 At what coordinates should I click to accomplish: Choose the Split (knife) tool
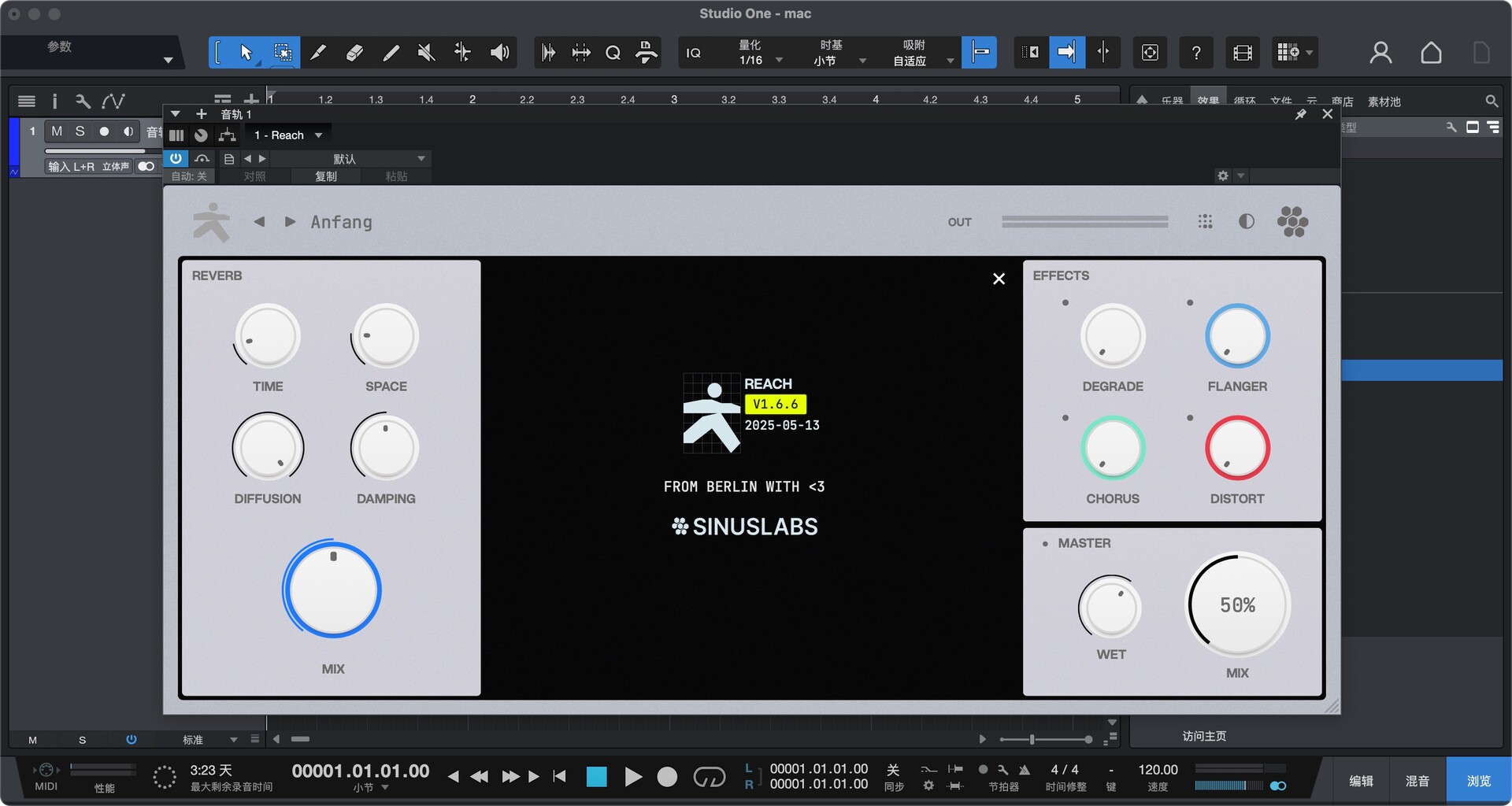tap(318, 53)
